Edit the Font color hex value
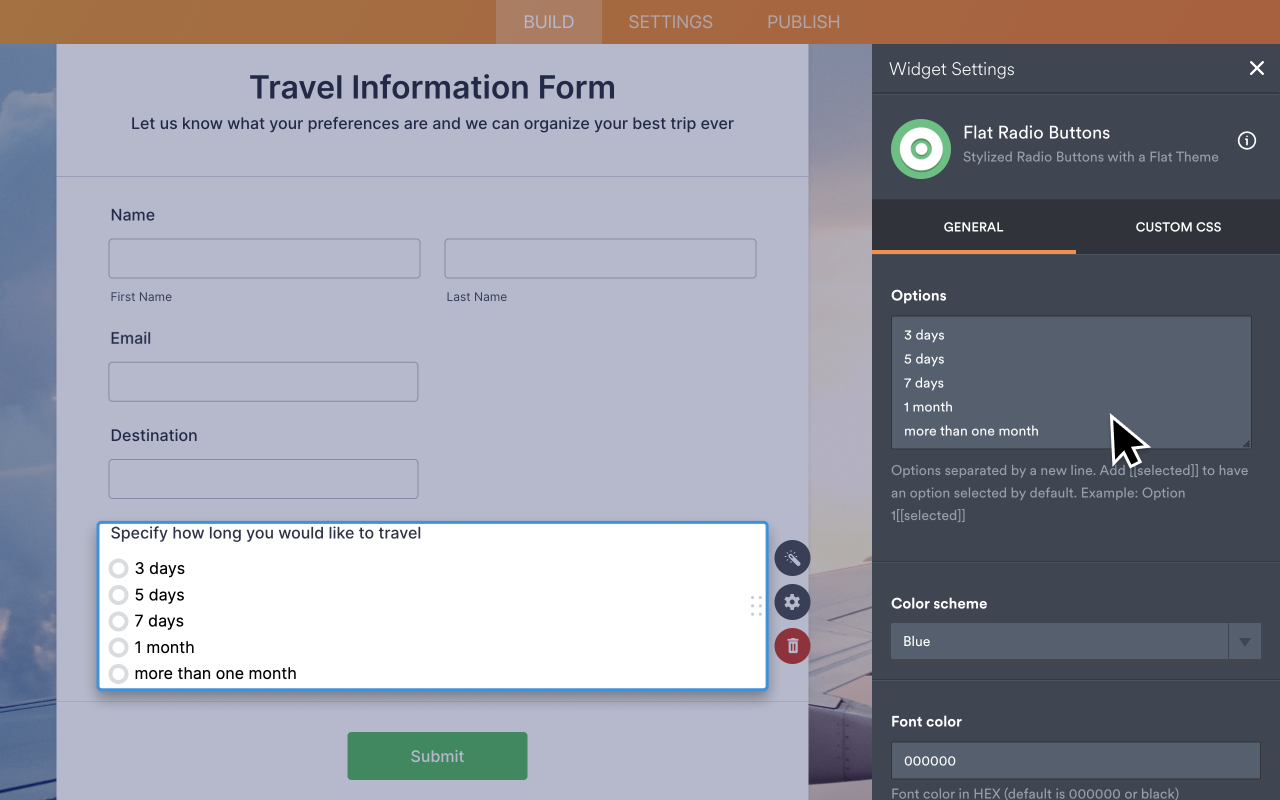The width and height of the screenshot is (1280, 800). (x=1075, y=760)
